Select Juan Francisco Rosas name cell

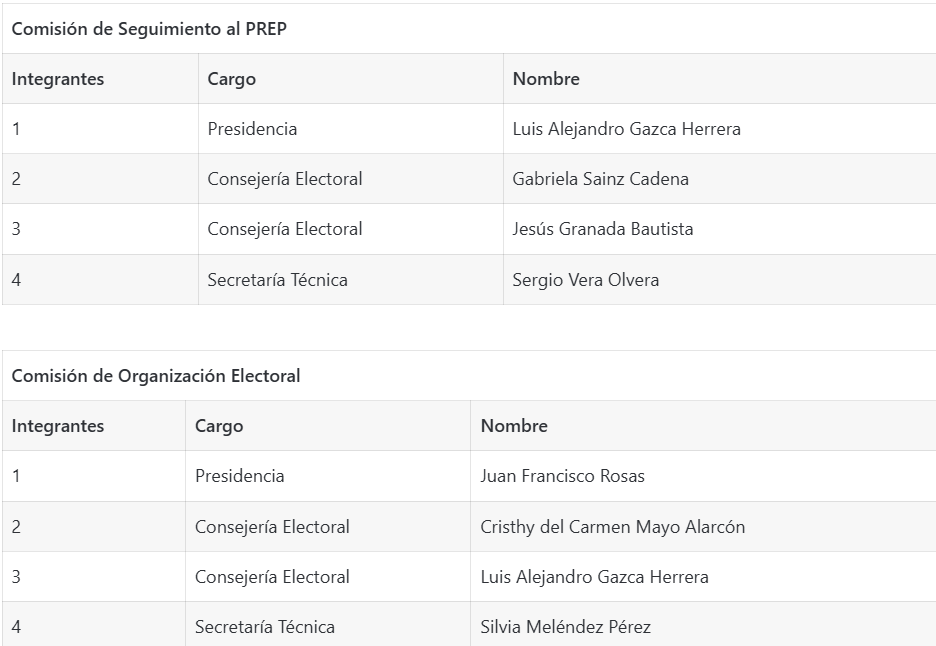[x=703, y=476]
